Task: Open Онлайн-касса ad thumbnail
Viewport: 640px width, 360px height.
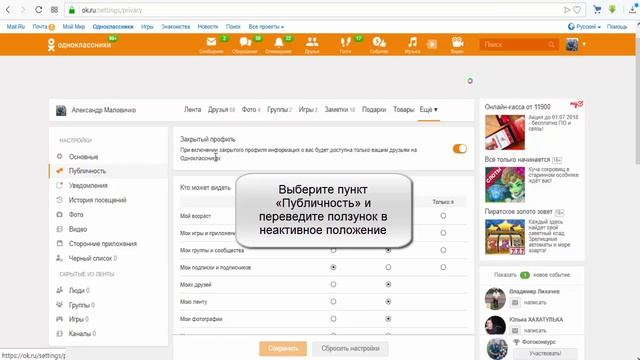Action: [x=505, y=132]
